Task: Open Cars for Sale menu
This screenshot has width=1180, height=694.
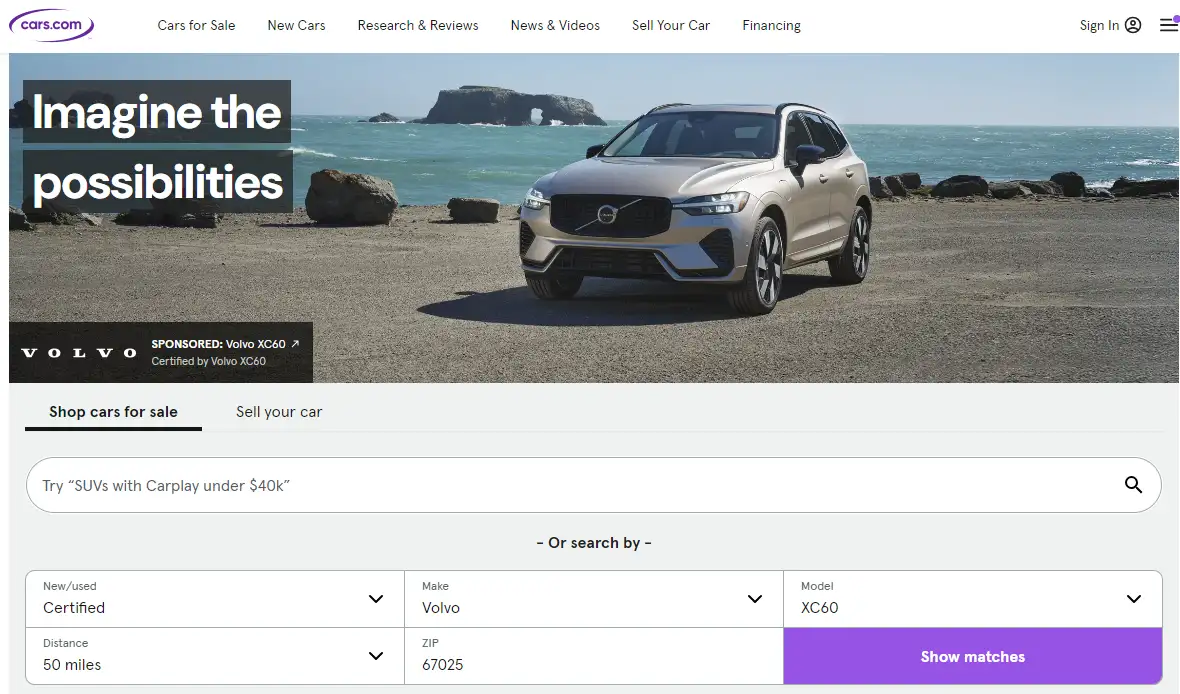Action: pyautogui.click(x=196, y=25)
